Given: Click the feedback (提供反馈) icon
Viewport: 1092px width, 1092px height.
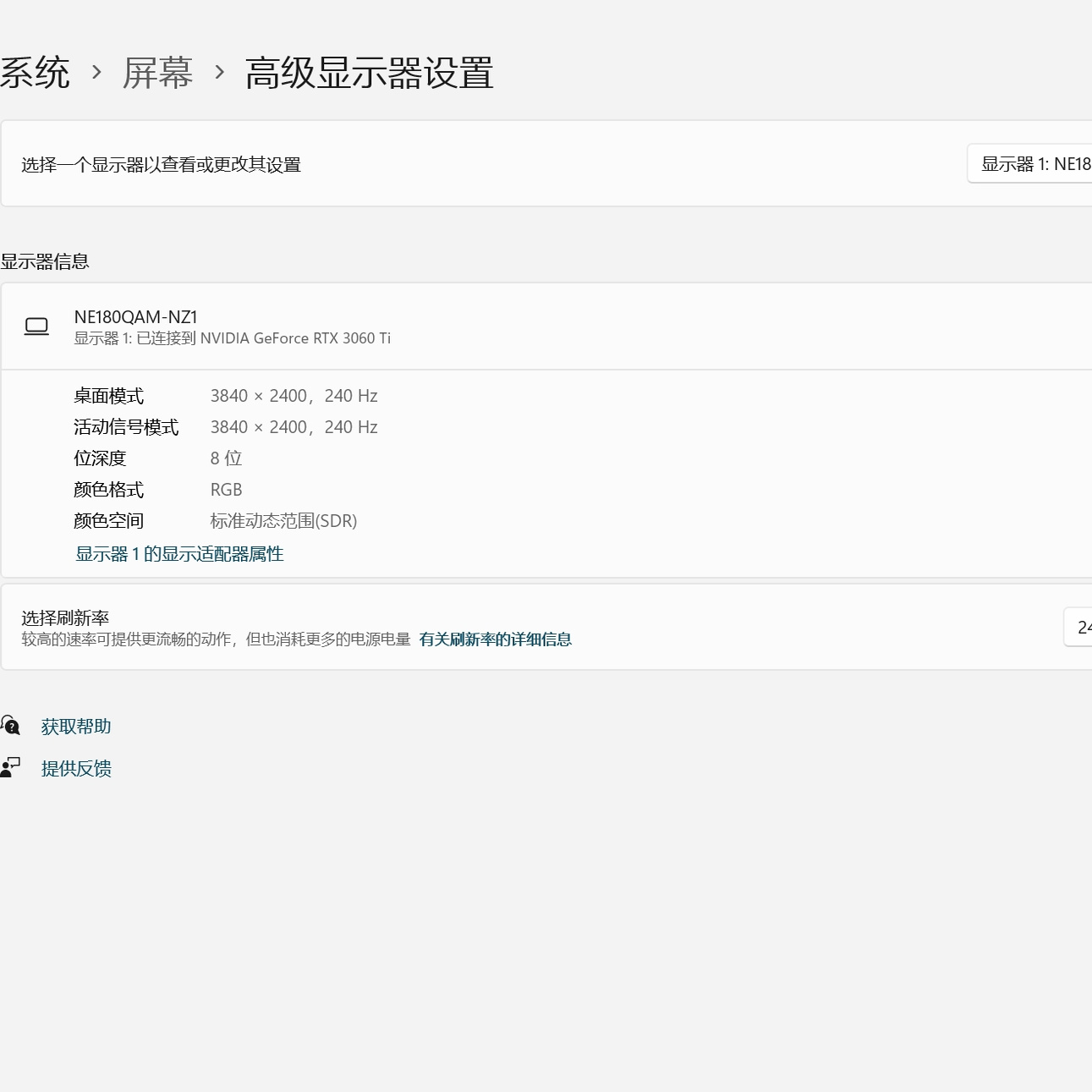Looking at the screenshot, I should click(11, 766).
